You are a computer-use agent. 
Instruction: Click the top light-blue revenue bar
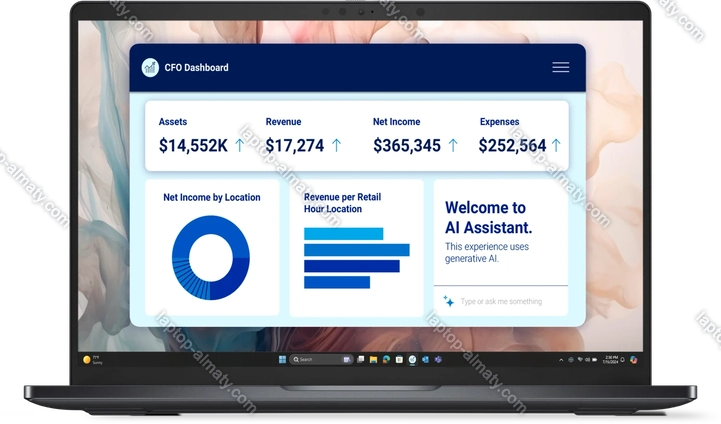click(343, 234)
